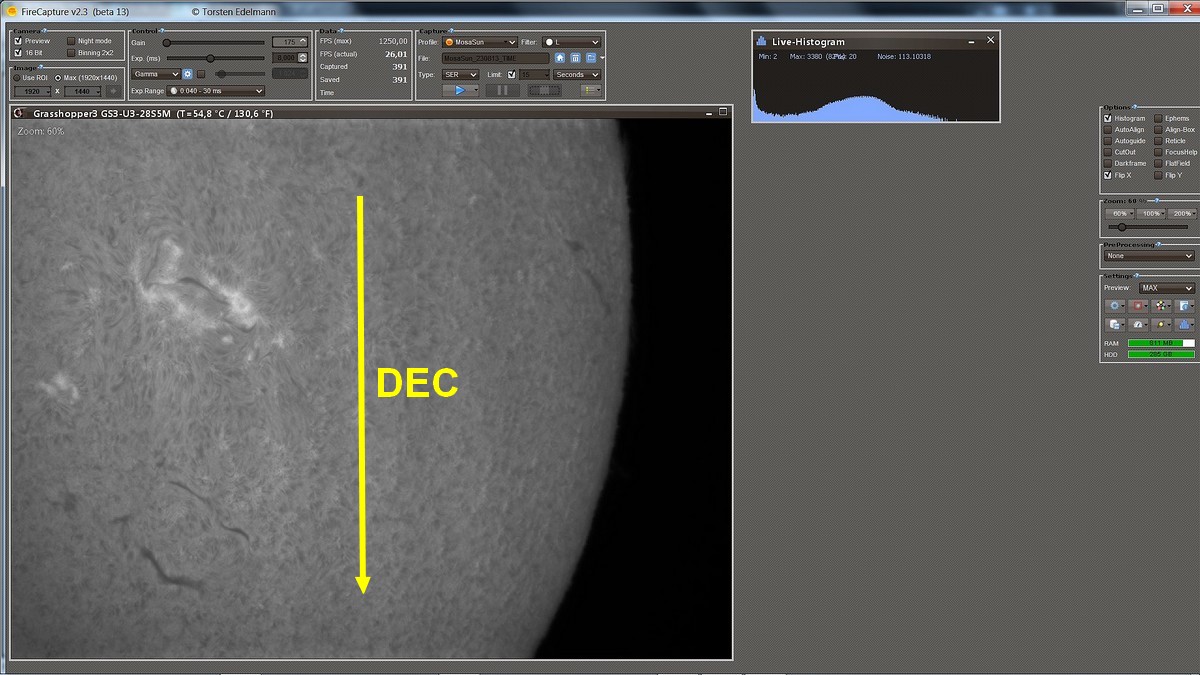
Task: Click the blue gear next to Gamma
Action: pyautogui.click(x=187, y=74)
